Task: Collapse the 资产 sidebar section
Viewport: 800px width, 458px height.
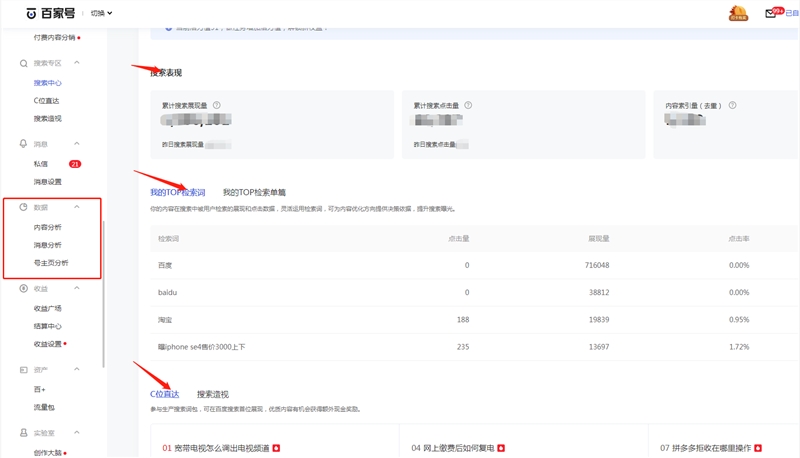Action: 77,370
